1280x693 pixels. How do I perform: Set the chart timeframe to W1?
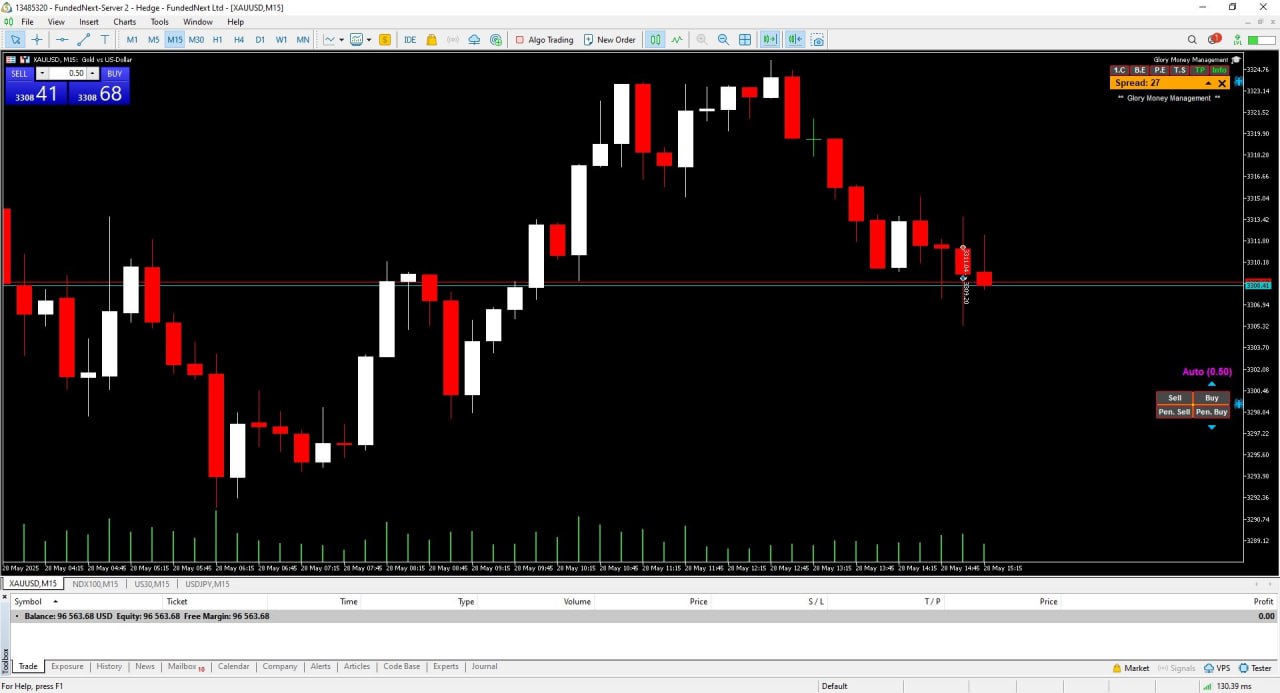281,40
